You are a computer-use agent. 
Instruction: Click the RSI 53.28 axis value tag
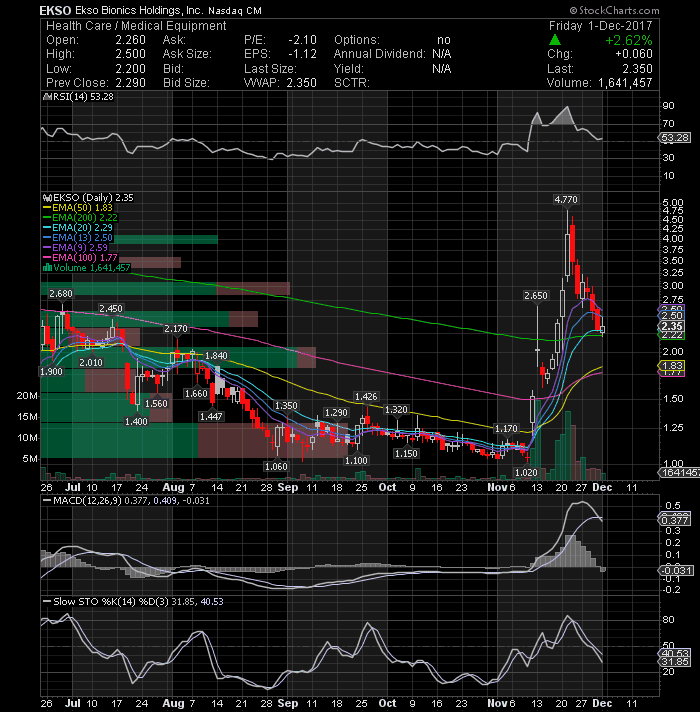pyautogui.click(x=675, y=138)
